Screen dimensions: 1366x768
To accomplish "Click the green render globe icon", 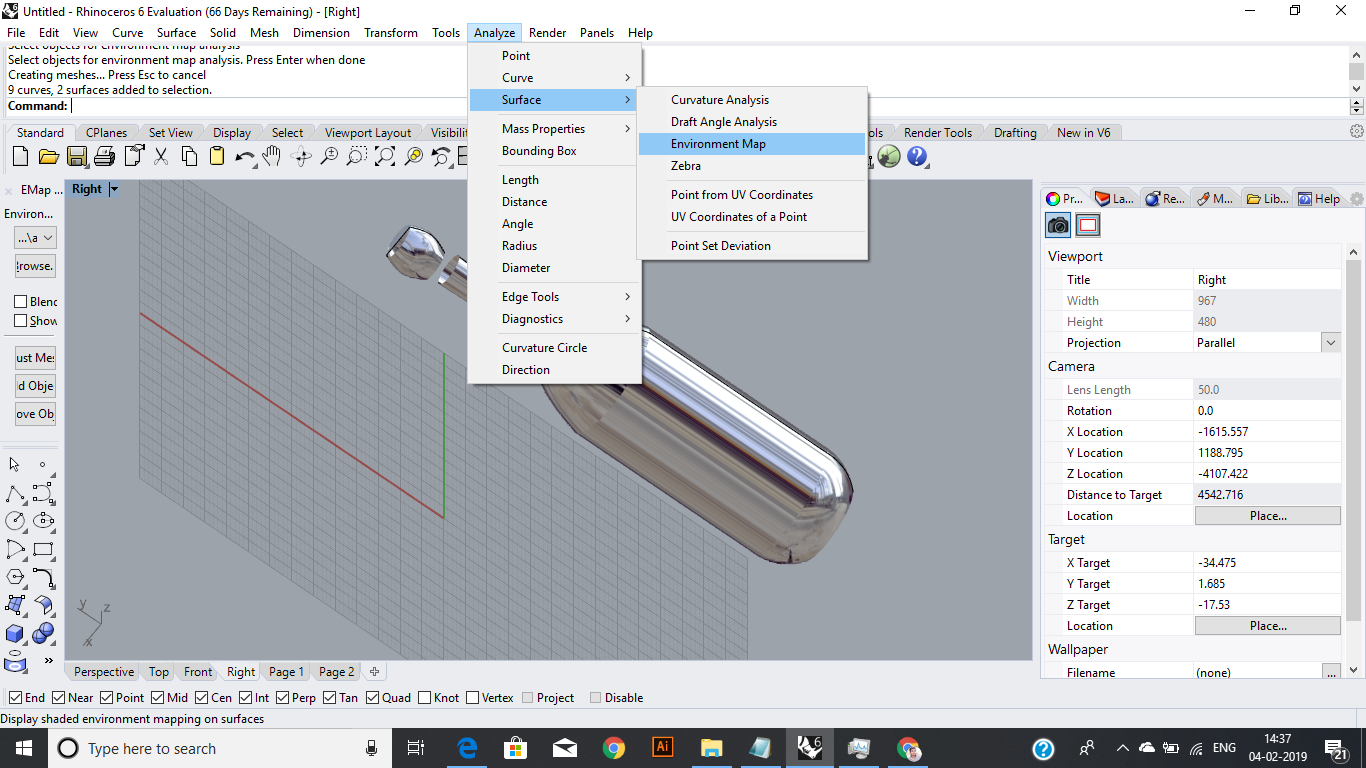I will click(889, 156).
